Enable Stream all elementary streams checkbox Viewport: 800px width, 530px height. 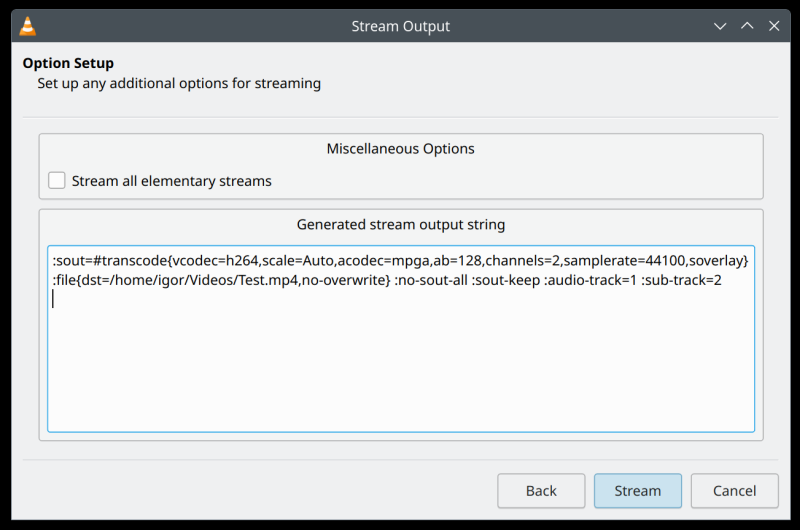pos(57,181)
